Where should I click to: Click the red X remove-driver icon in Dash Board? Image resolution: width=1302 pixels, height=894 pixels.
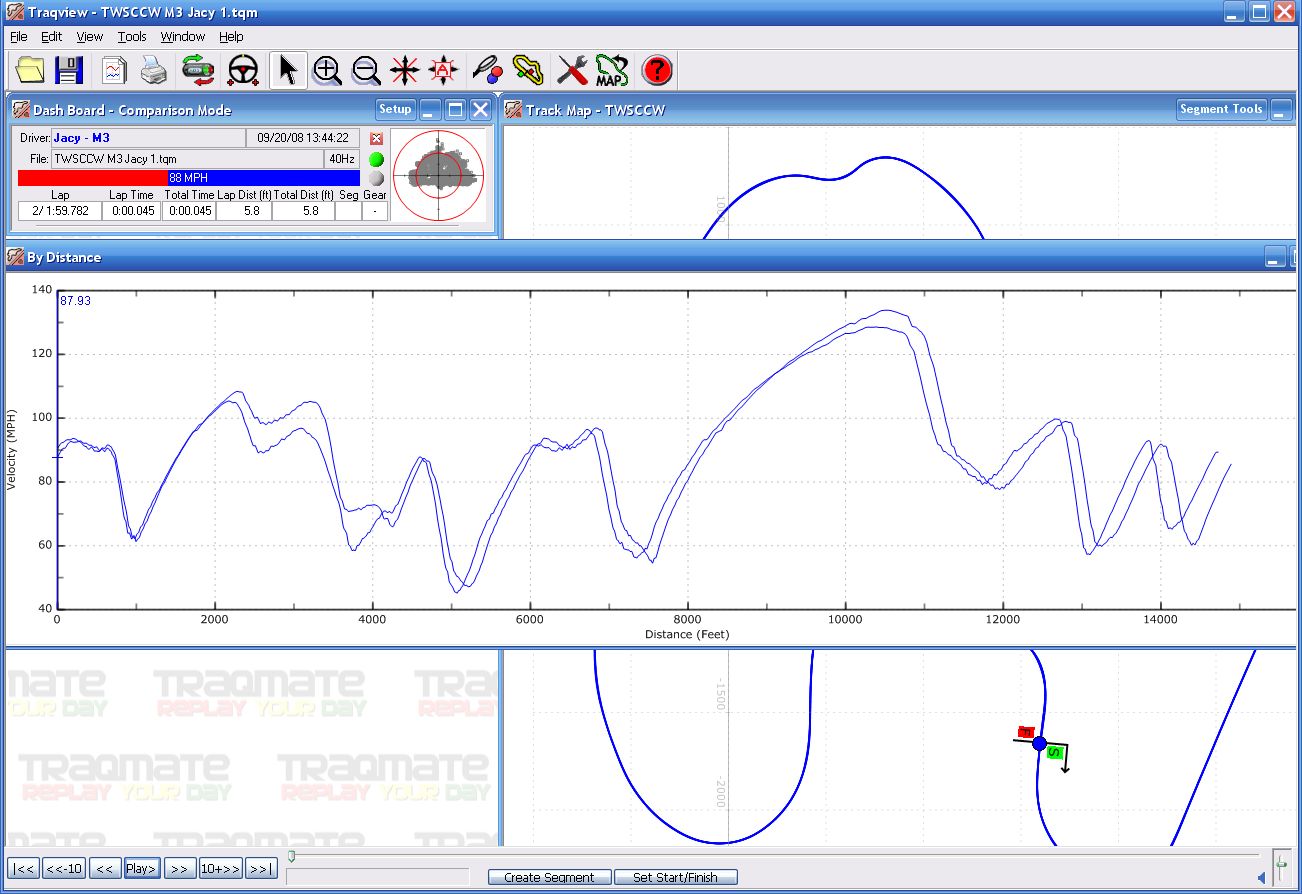point(376,139)
